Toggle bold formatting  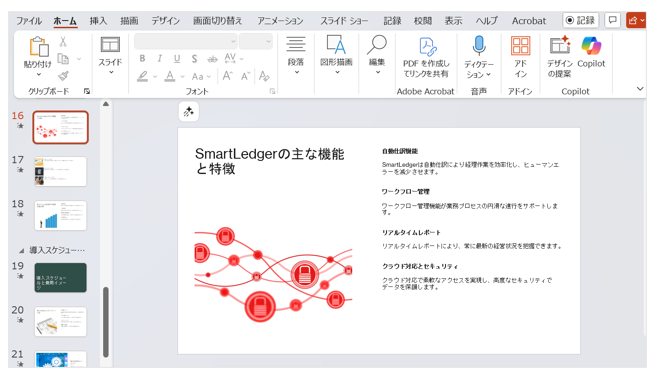[142, 59]
